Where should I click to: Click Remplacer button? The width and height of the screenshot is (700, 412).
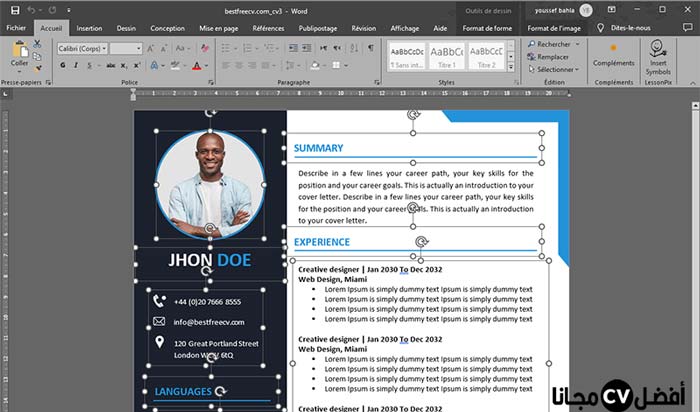(548, 57)
